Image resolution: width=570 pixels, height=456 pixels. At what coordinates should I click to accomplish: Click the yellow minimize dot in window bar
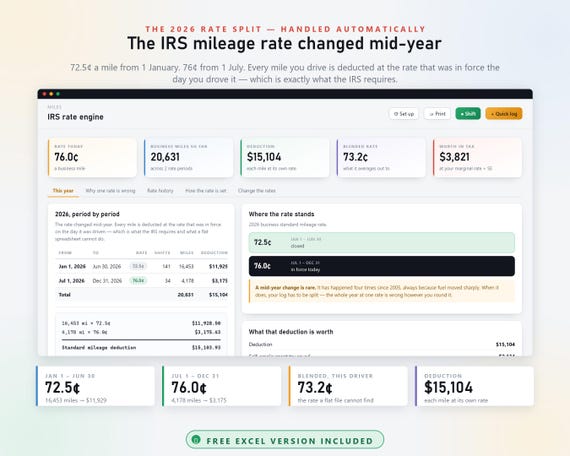tap(51, 94)
